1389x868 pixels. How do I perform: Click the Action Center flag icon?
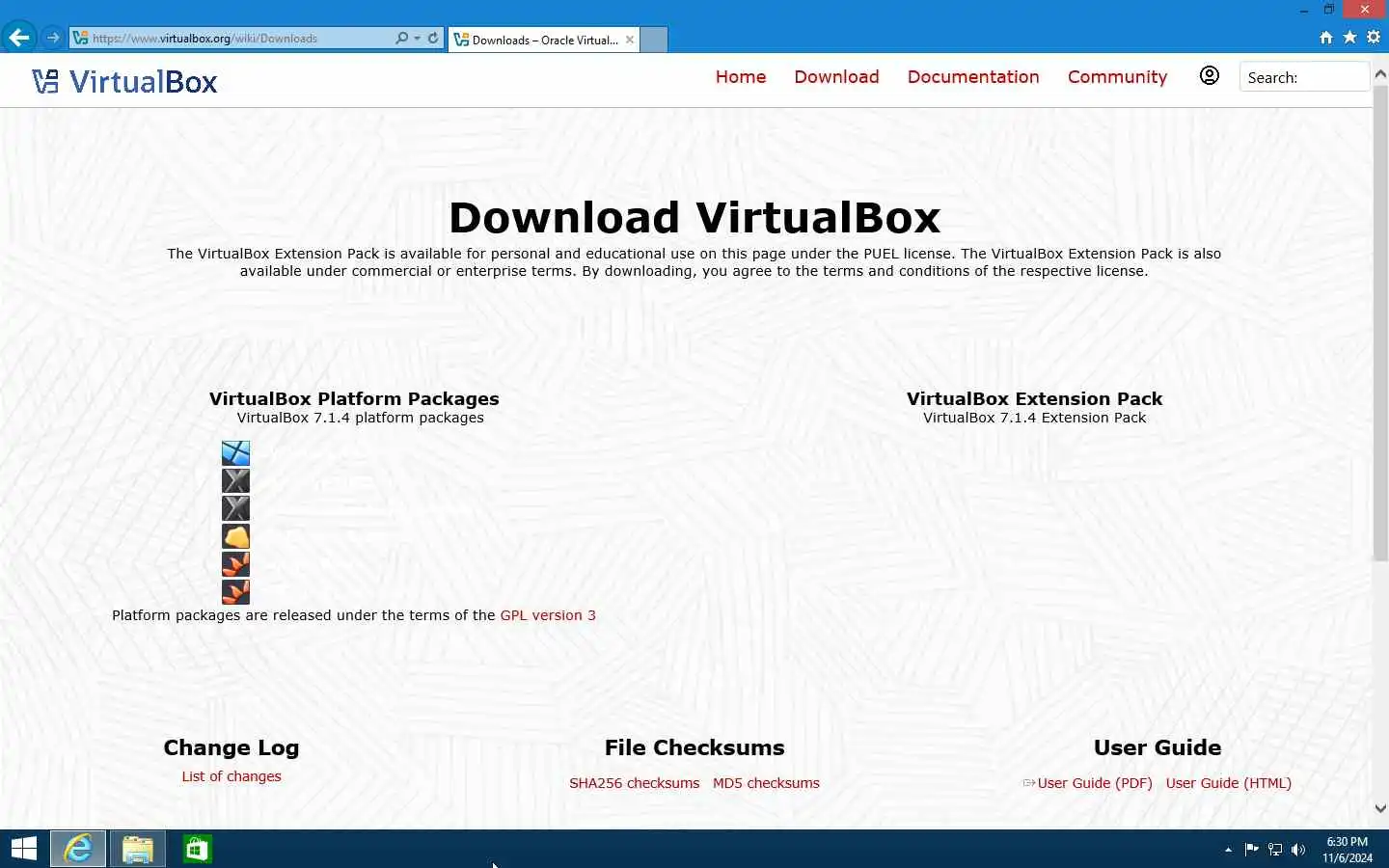pyautogui.click(x=1252, y=850)
